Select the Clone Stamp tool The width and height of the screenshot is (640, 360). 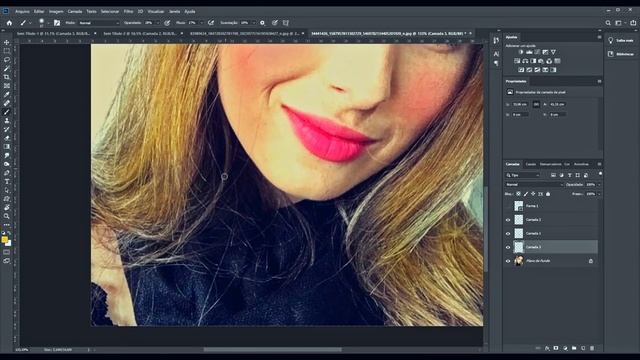(x=7, y=120)
